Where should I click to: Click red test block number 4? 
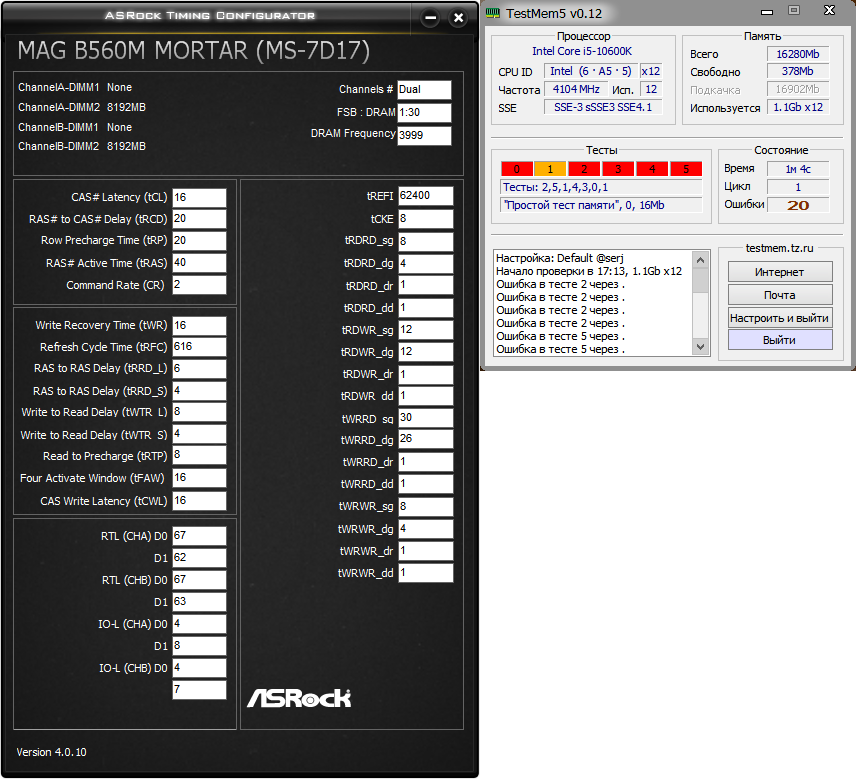pyautogui.click(x=652, y=169)
